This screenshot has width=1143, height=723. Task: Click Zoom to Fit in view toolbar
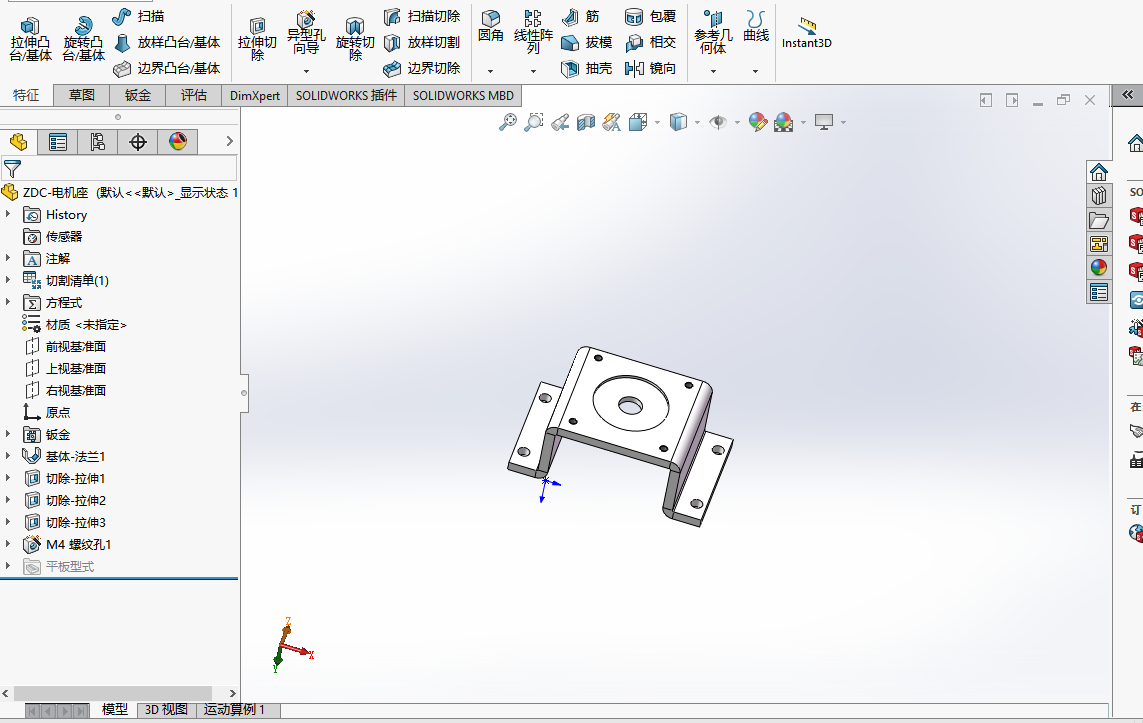point(507,122)
